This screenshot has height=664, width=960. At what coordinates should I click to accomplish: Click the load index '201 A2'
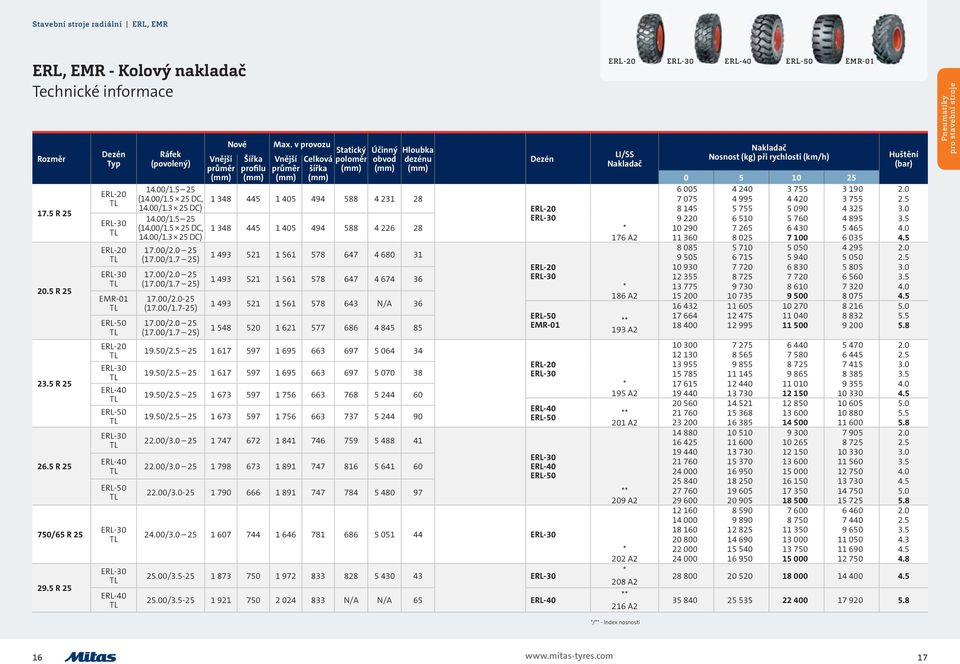tap(624, 422)
